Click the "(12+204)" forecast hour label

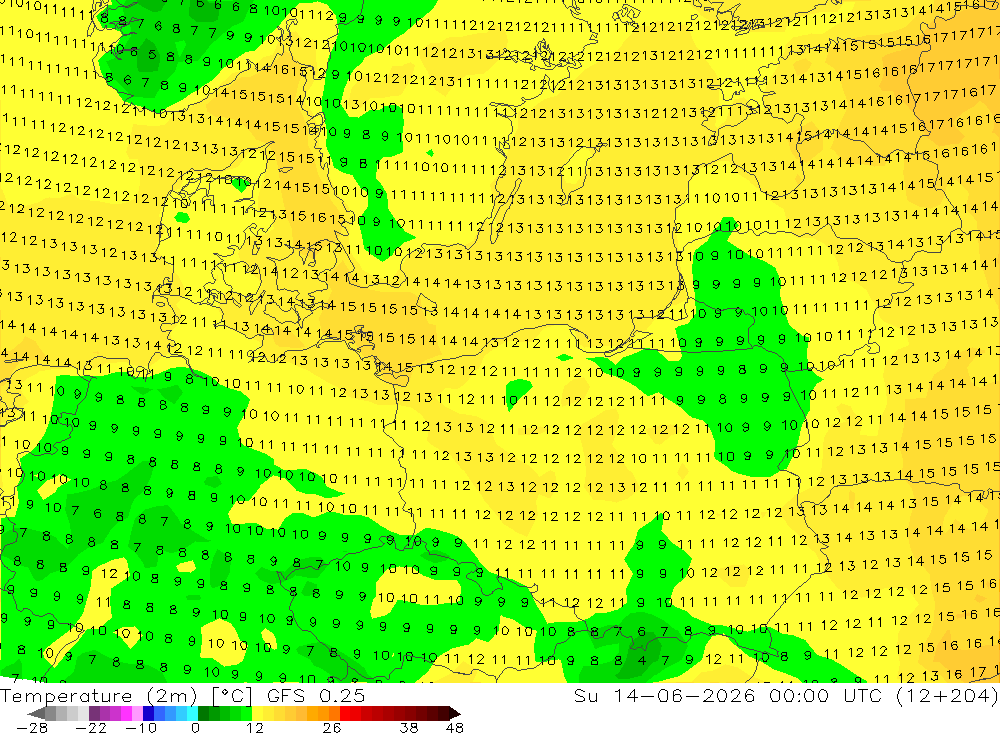pos(948,696)
